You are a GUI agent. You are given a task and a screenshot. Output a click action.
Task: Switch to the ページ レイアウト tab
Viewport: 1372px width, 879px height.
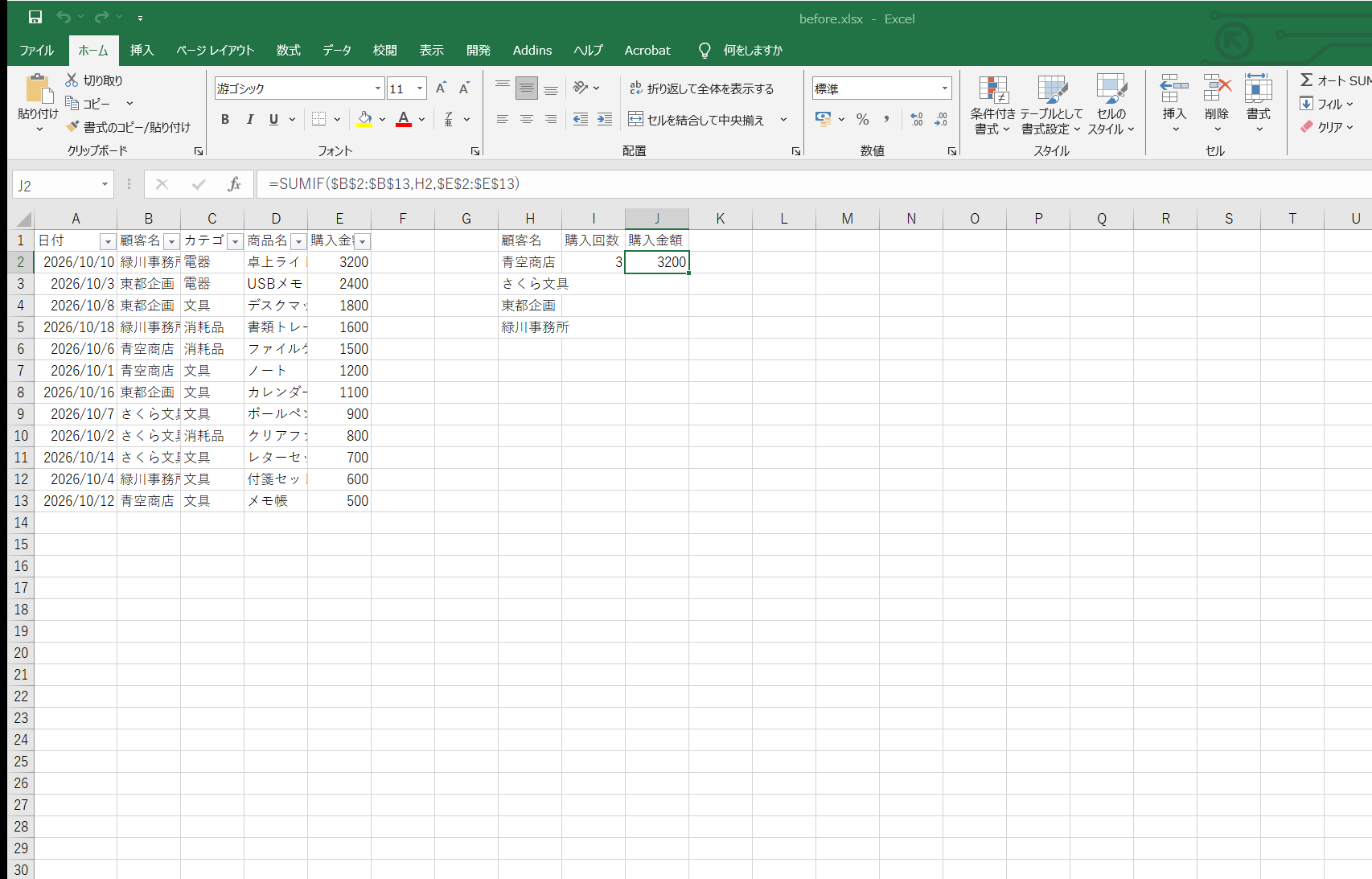click(215, 50)
